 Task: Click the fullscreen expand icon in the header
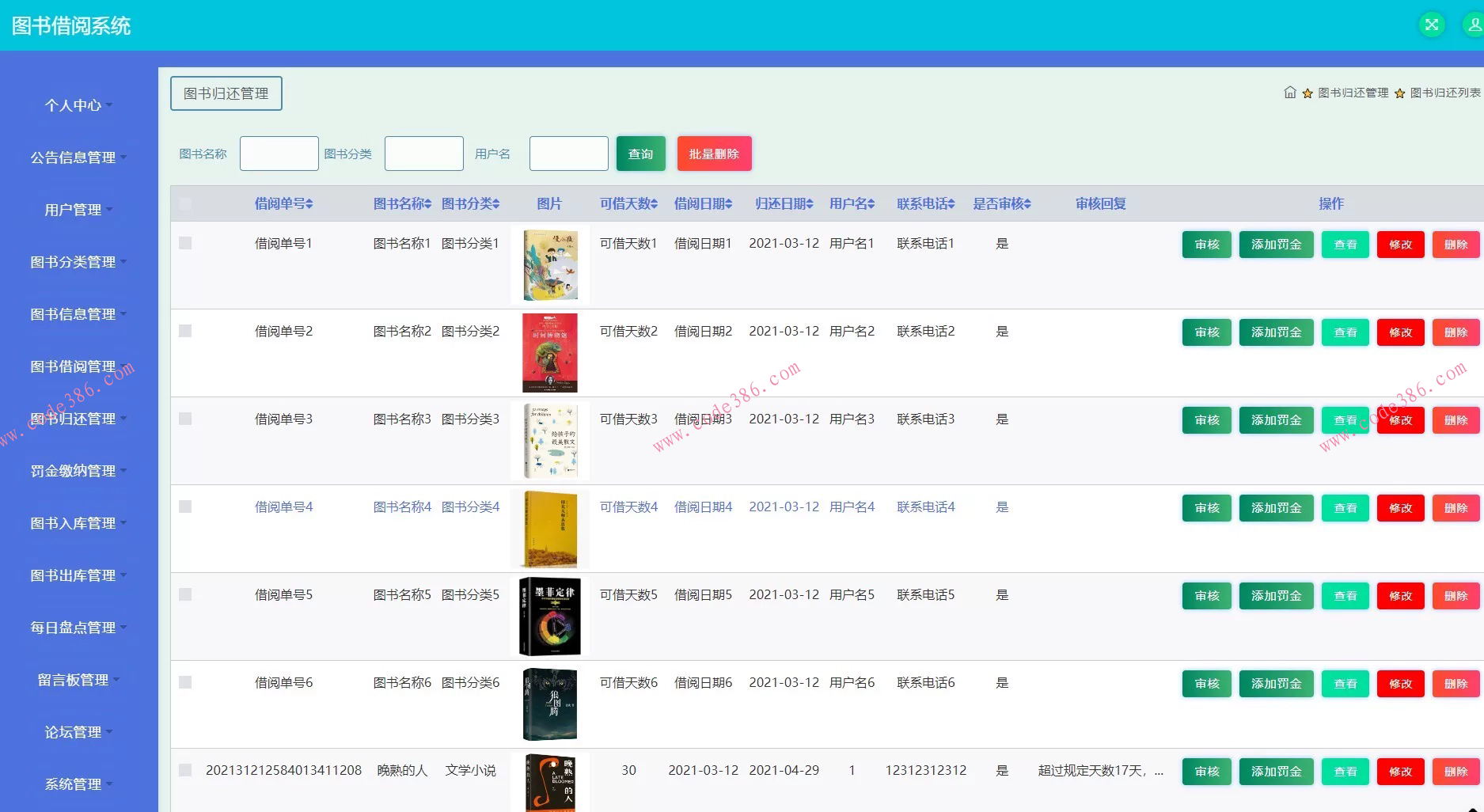point(1431,25)
